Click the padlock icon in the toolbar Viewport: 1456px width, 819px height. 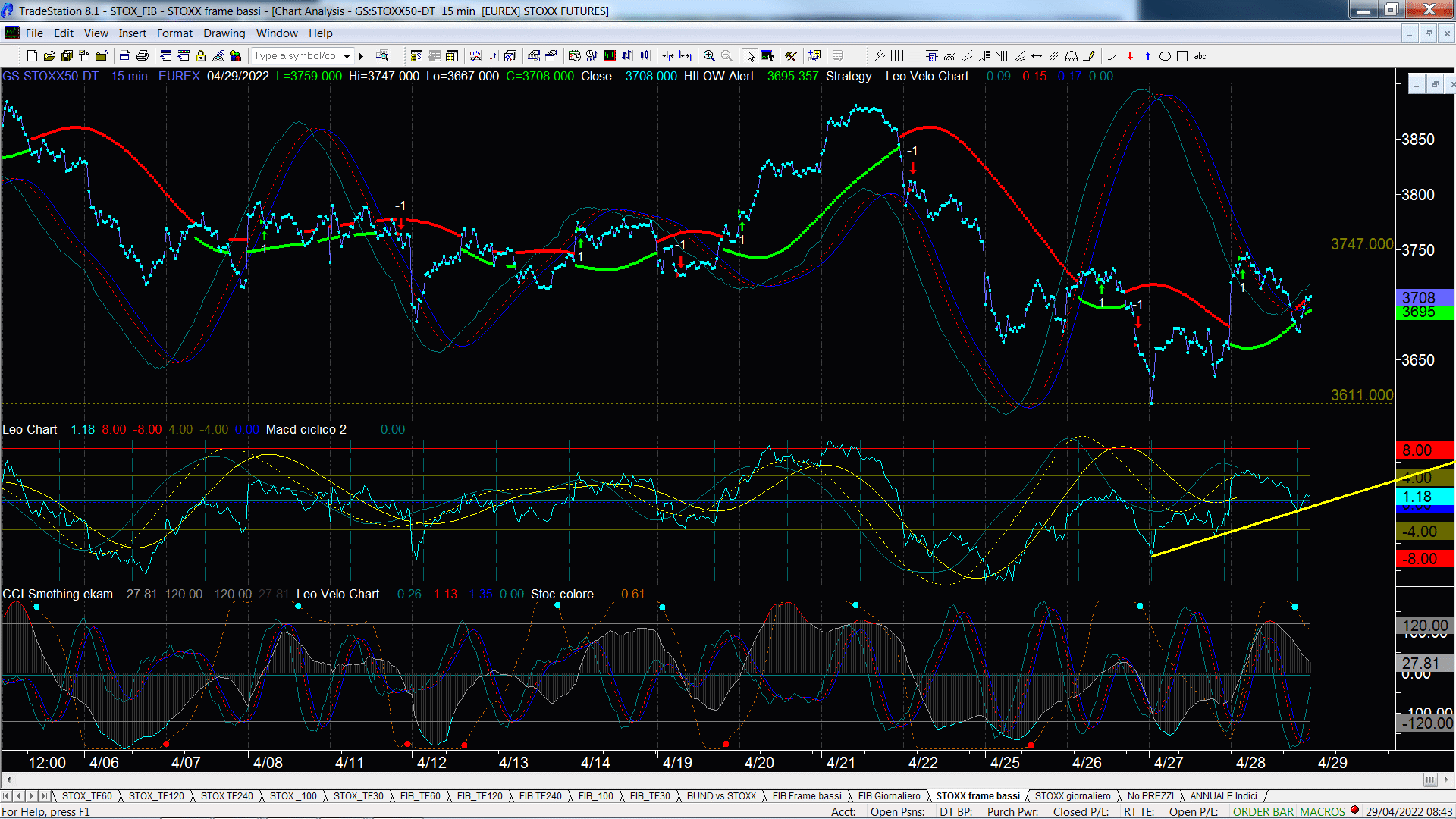coord(201,56)
